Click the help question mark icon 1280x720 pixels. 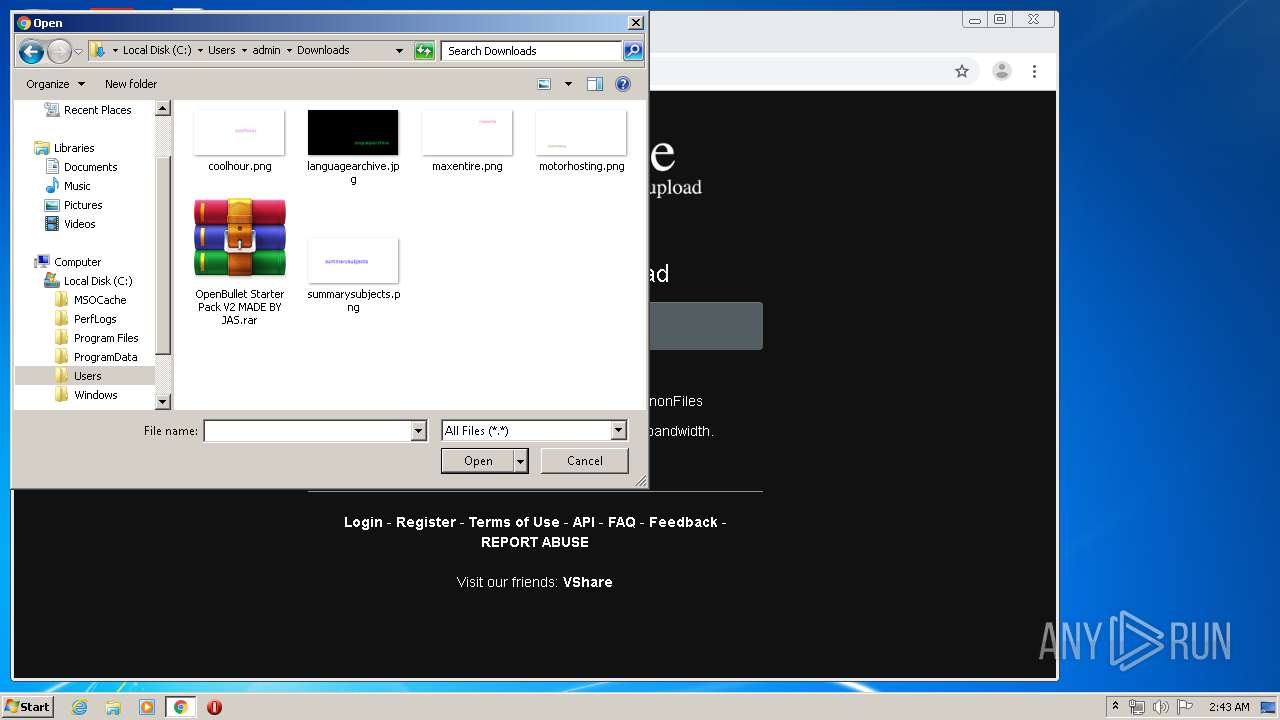[623, 84]
